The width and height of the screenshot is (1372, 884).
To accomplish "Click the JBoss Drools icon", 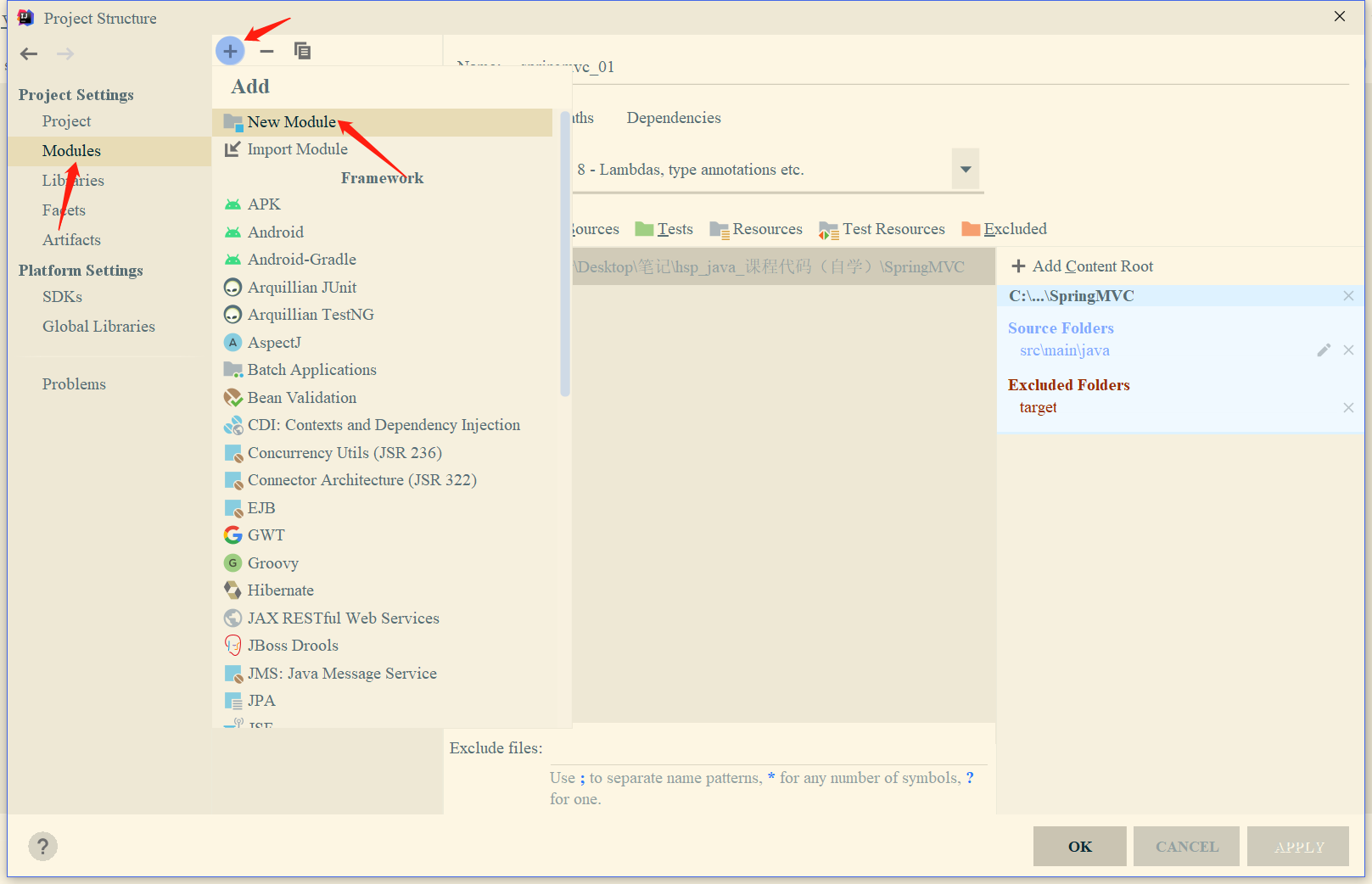I will tap(232, 646).
